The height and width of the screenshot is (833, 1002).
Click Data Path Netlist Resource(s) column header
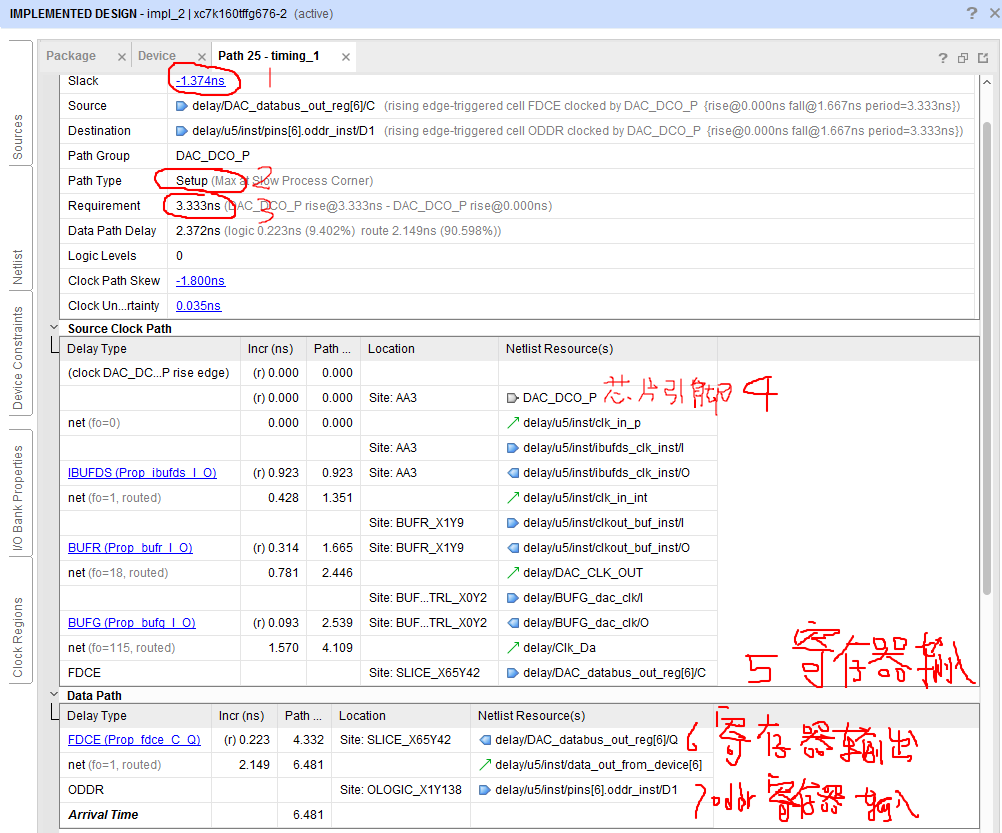pos(592,715)
